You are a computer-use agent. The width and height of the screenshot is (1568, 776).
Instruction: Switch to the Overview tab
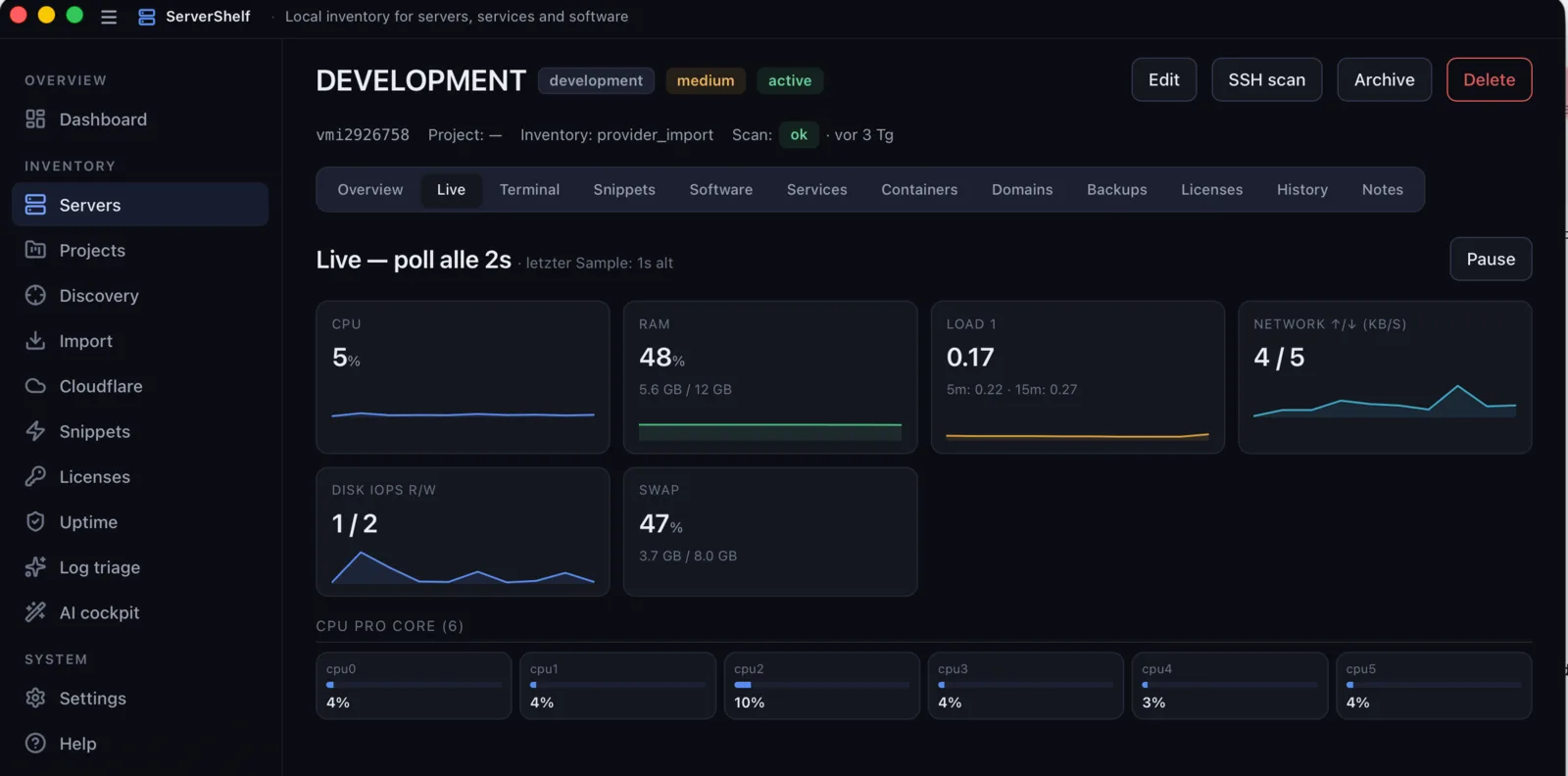(370, 189)
